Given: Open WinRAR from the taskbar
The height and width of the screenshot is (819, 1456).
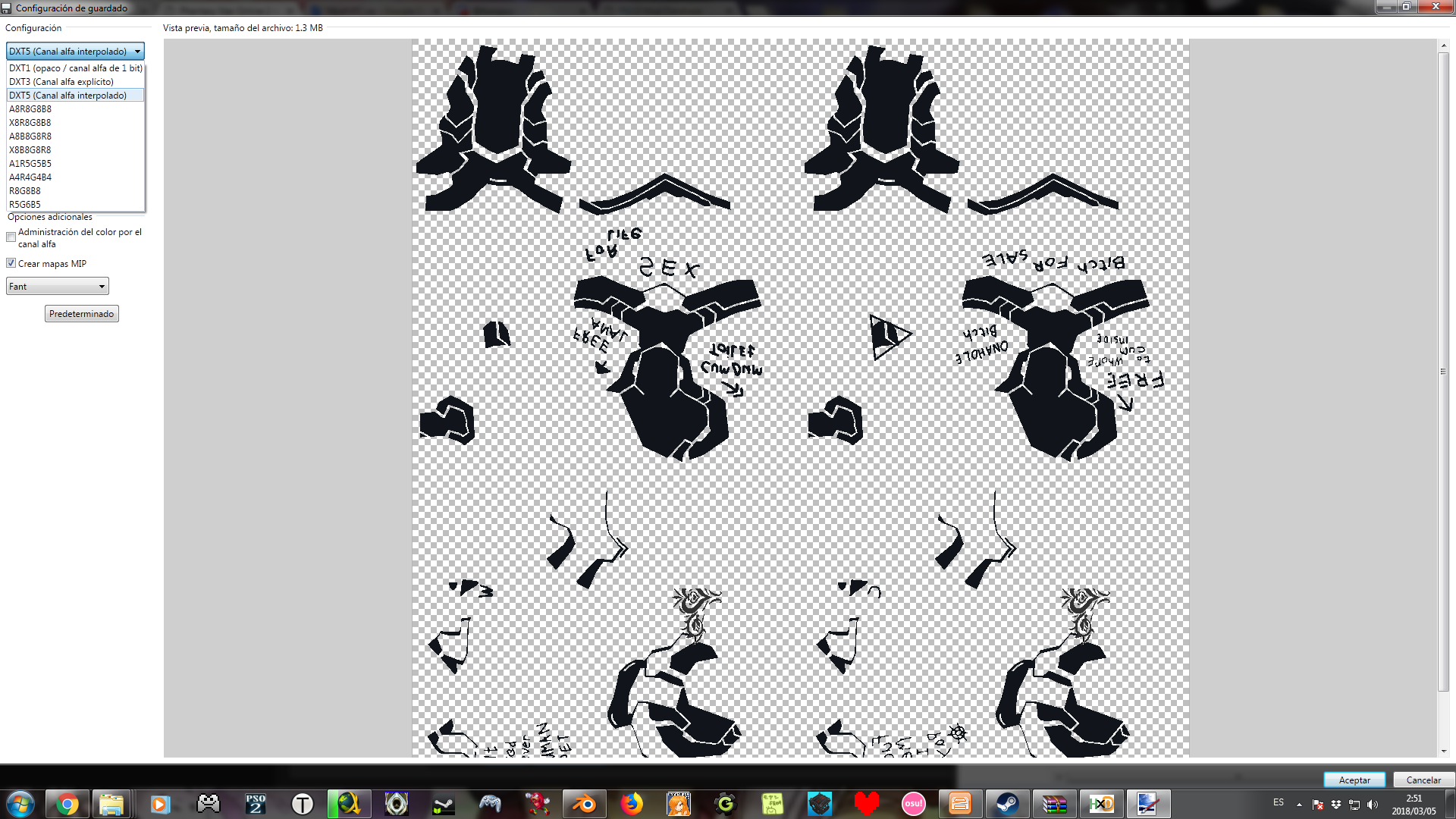Looking at the screenshot, I should coord(1054,804).
